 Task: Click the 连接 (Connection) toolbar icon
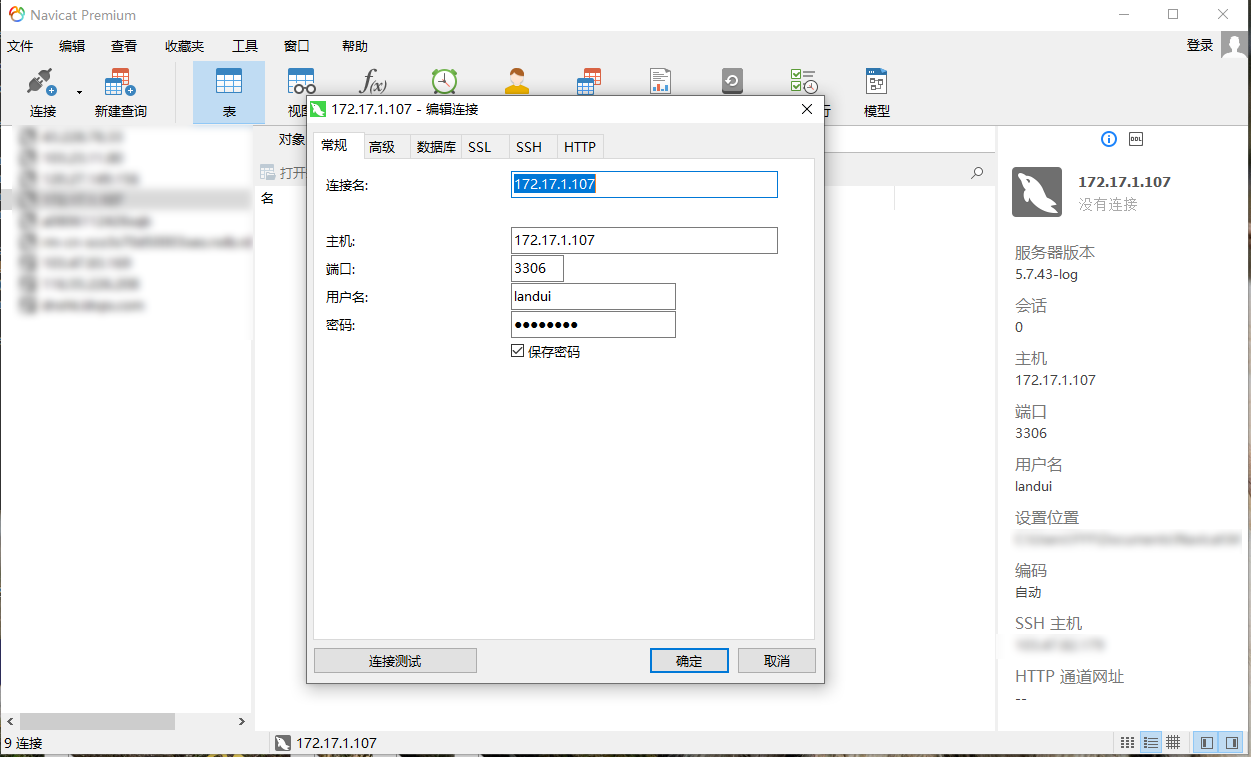tap(42, 92)
